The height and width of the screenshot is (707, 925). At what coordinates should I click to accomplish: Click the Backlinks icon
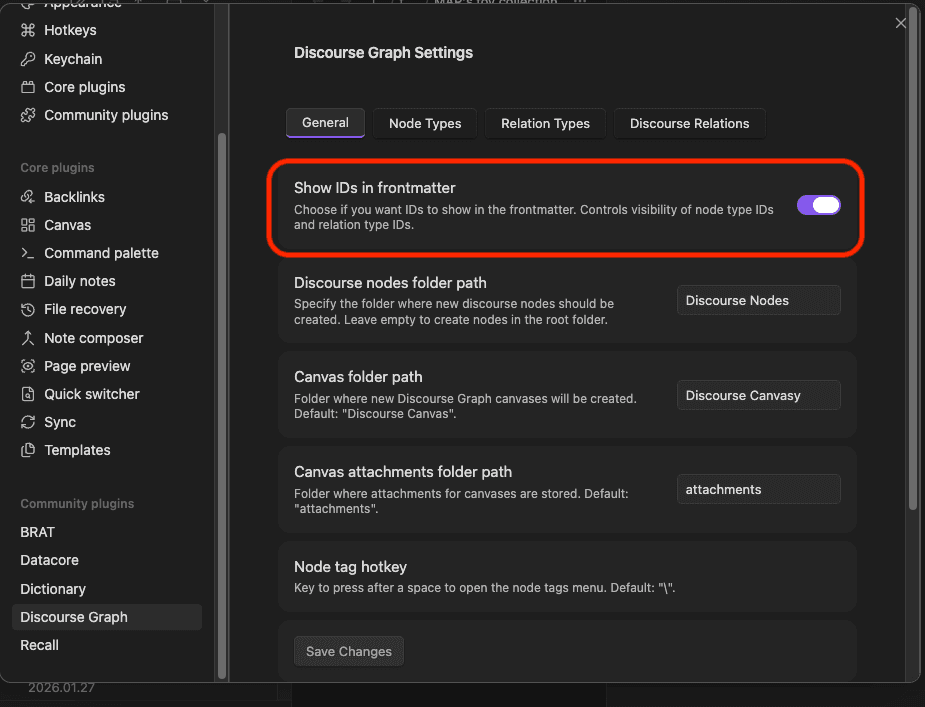click(x=28, y=197)
